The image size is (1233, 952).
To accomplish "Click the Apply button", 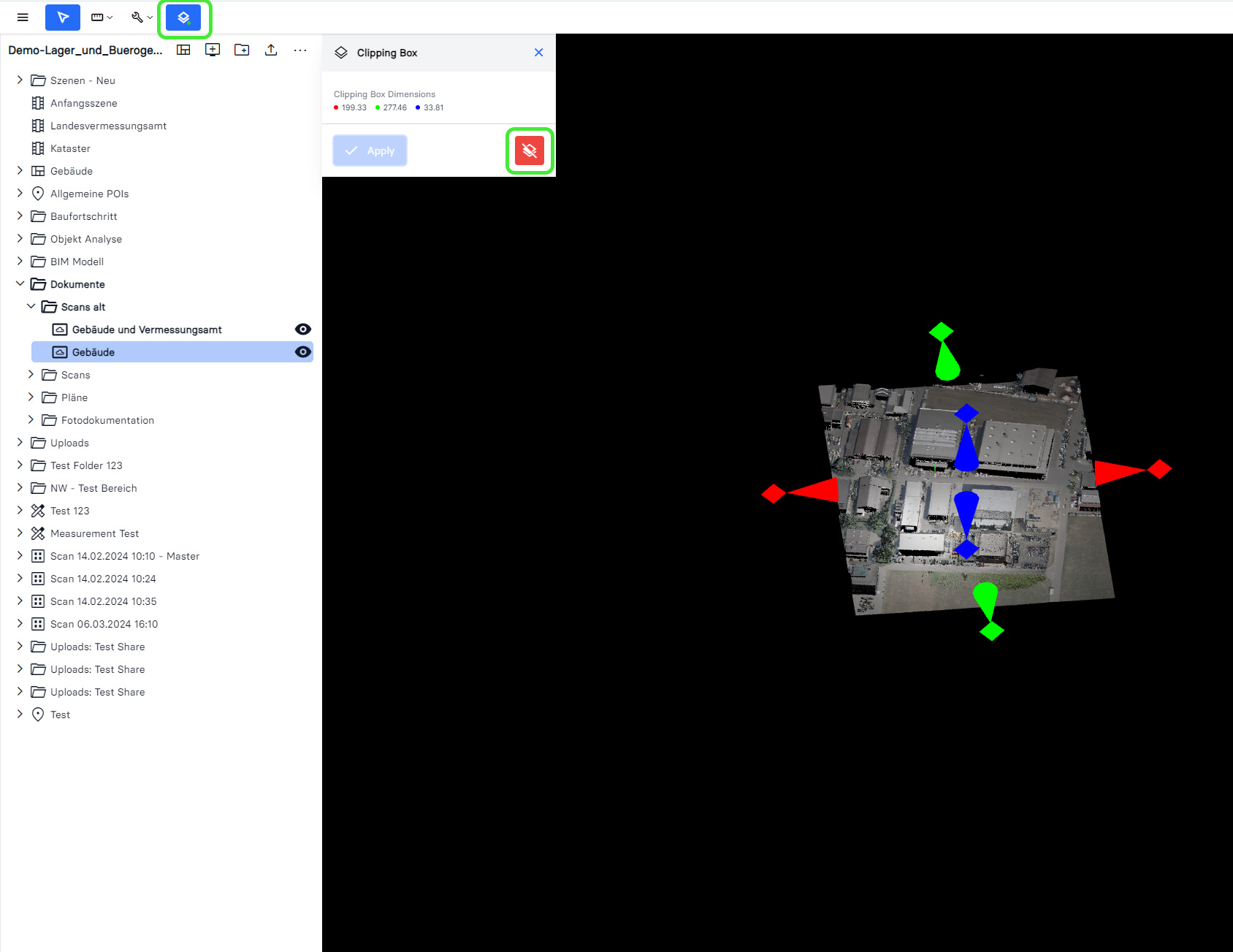I will [370, 151].
